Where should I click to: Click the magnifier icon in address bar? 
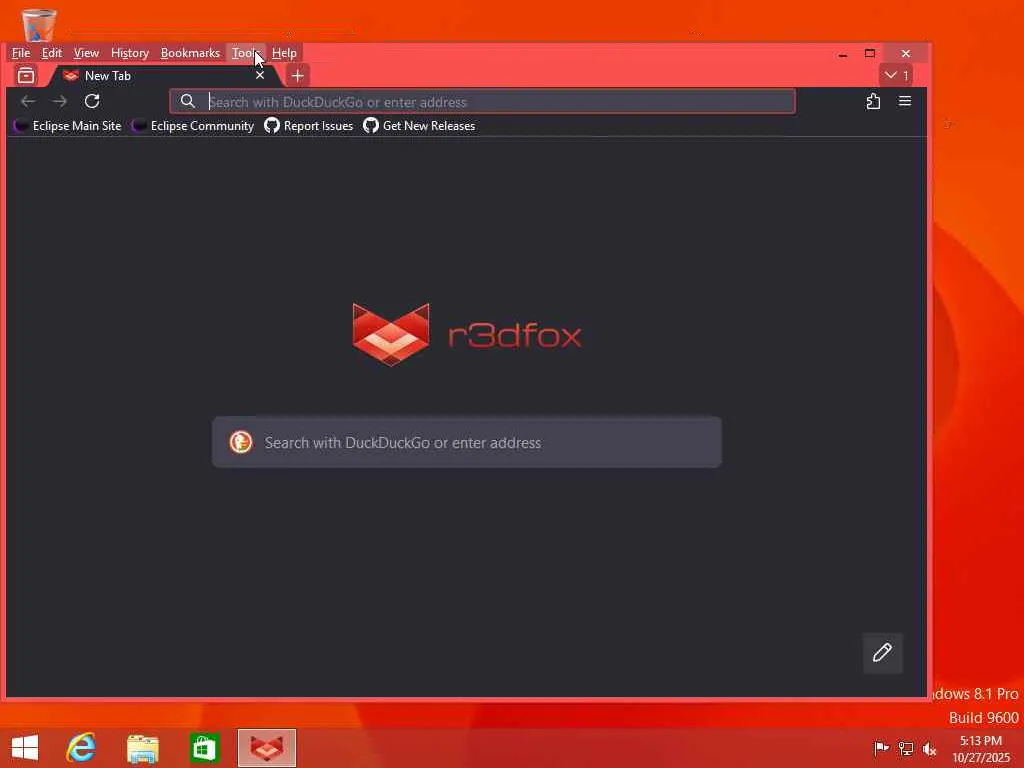[187, 101]
